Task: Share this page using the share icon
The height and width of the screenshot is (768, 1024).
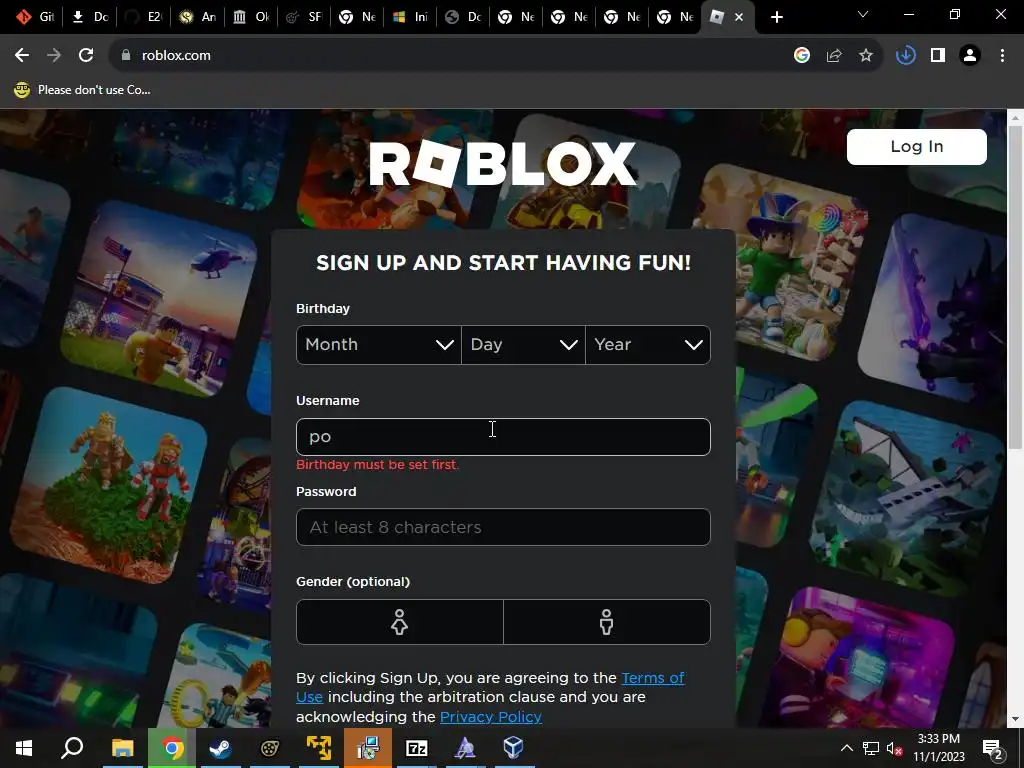Action: (834, 56)
